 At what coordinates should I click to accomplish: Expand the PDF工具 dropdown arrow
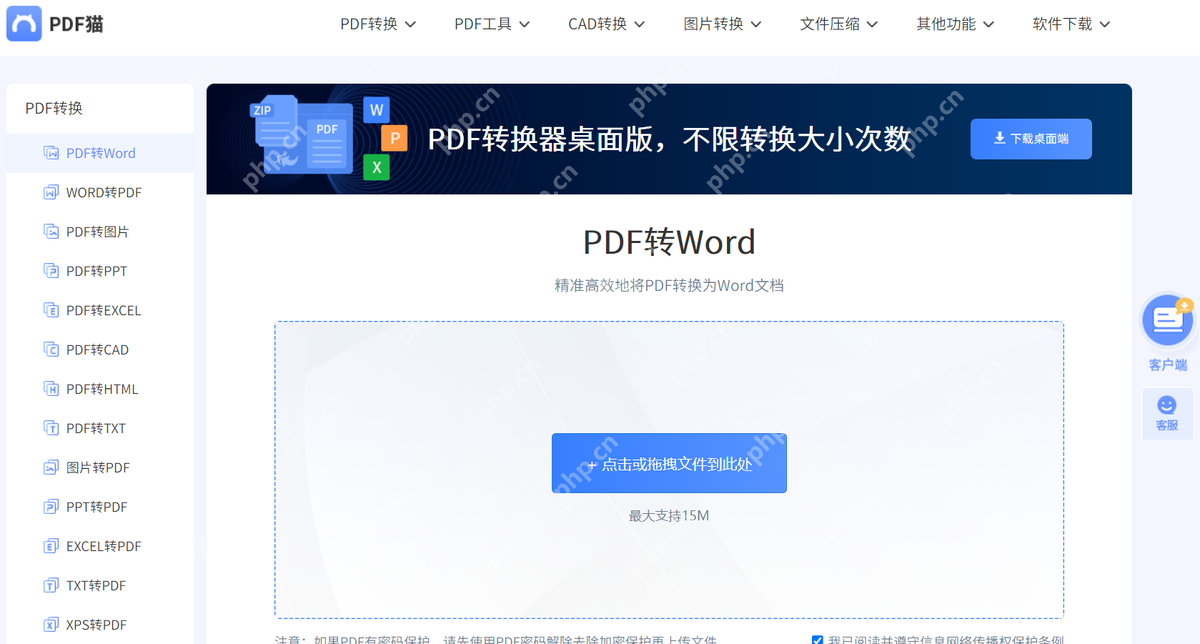(x=524, y=24)
